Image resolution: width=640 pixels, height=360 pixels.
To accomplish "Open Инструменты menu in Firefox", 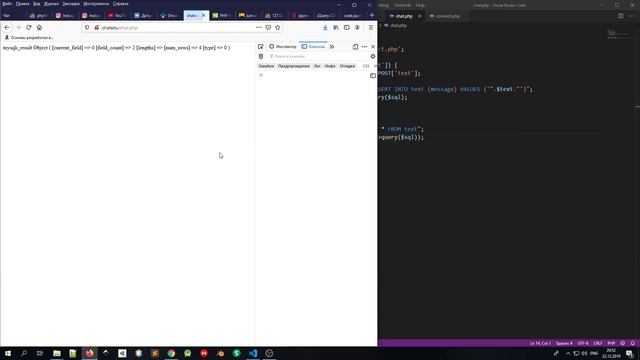I will [x=96, y=4].
